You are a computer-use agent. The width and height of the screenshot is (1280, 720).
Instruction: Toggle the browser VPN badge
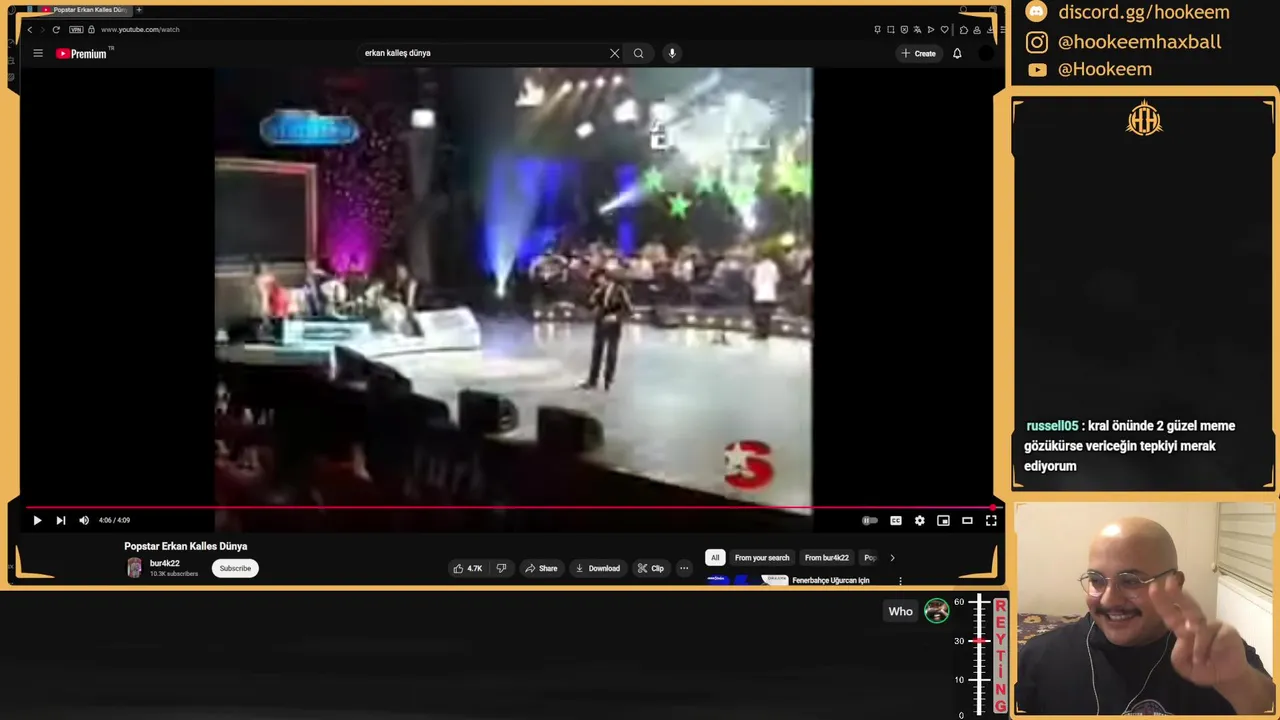76,29
